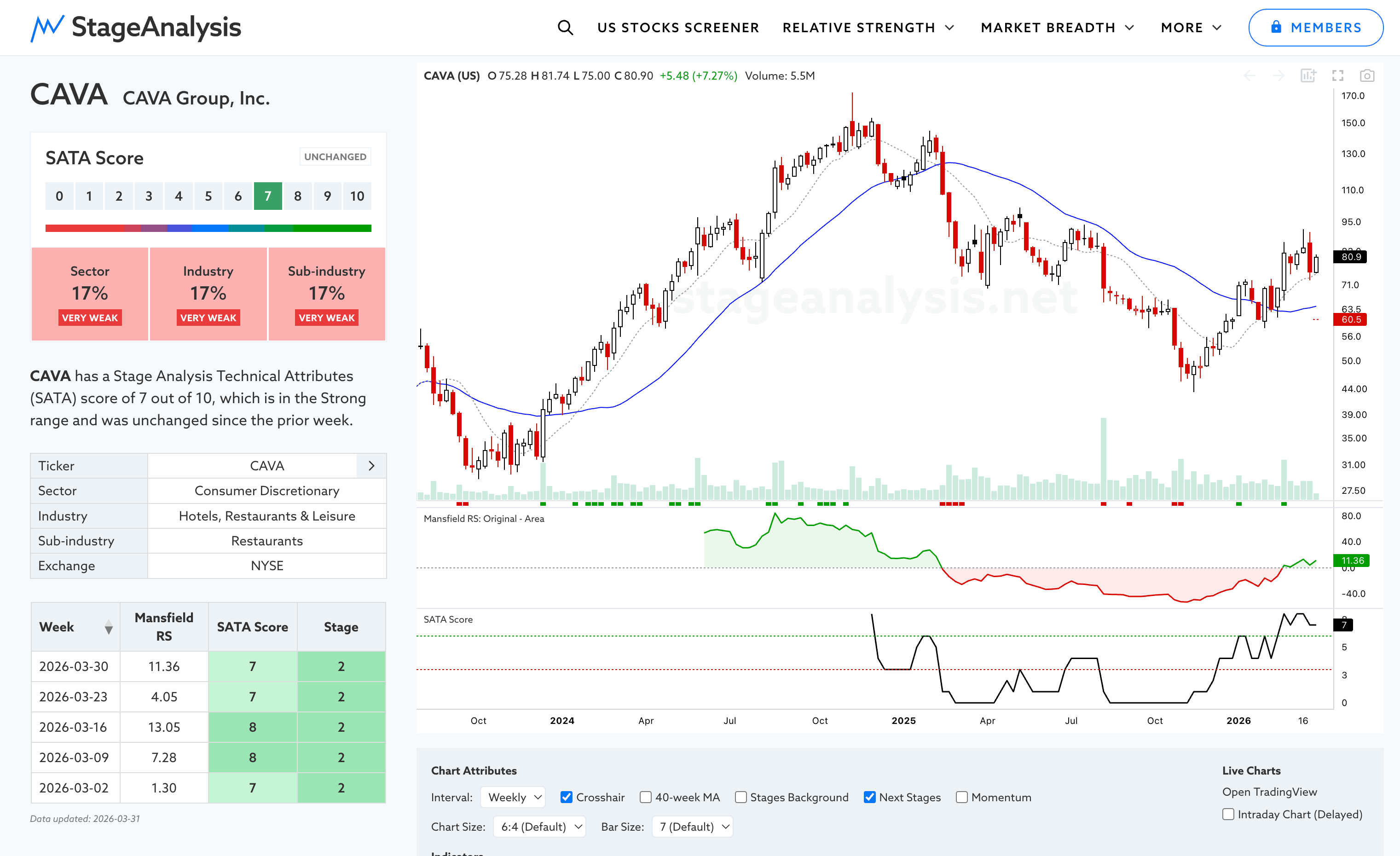Open the Interval Weekly dropdown
Viewport: 1400px width, 856px height.
click(514, 797)
